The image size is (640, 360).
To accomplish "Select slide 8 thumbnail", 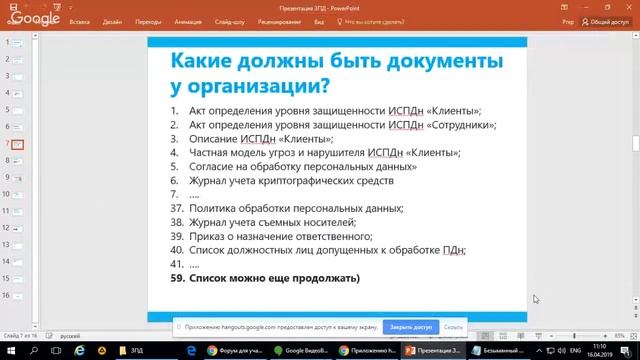I will tap(18, 161).
